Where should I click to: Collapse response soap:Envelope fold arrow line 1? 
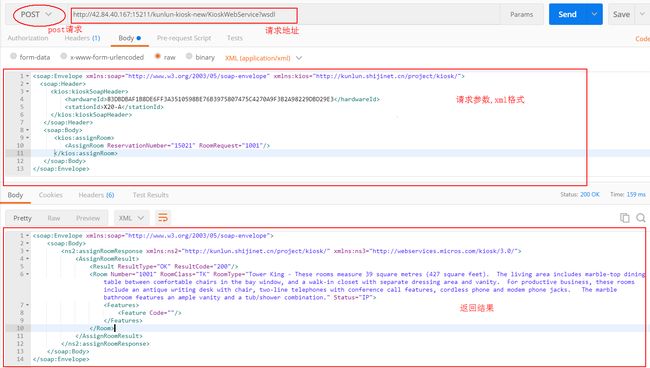(28, 236)
